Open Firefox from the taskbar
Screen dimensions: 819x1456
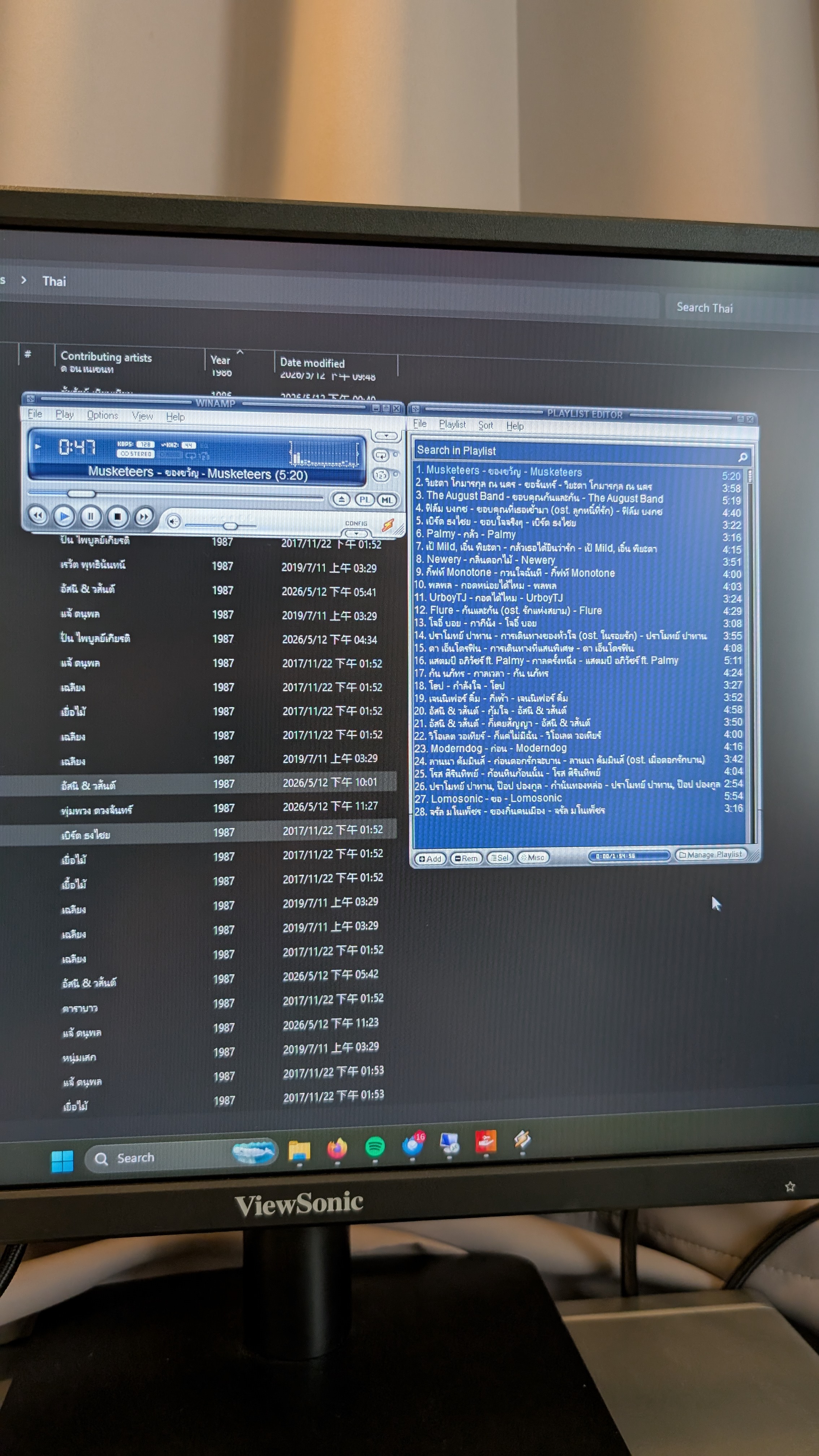click(337, 1148)
